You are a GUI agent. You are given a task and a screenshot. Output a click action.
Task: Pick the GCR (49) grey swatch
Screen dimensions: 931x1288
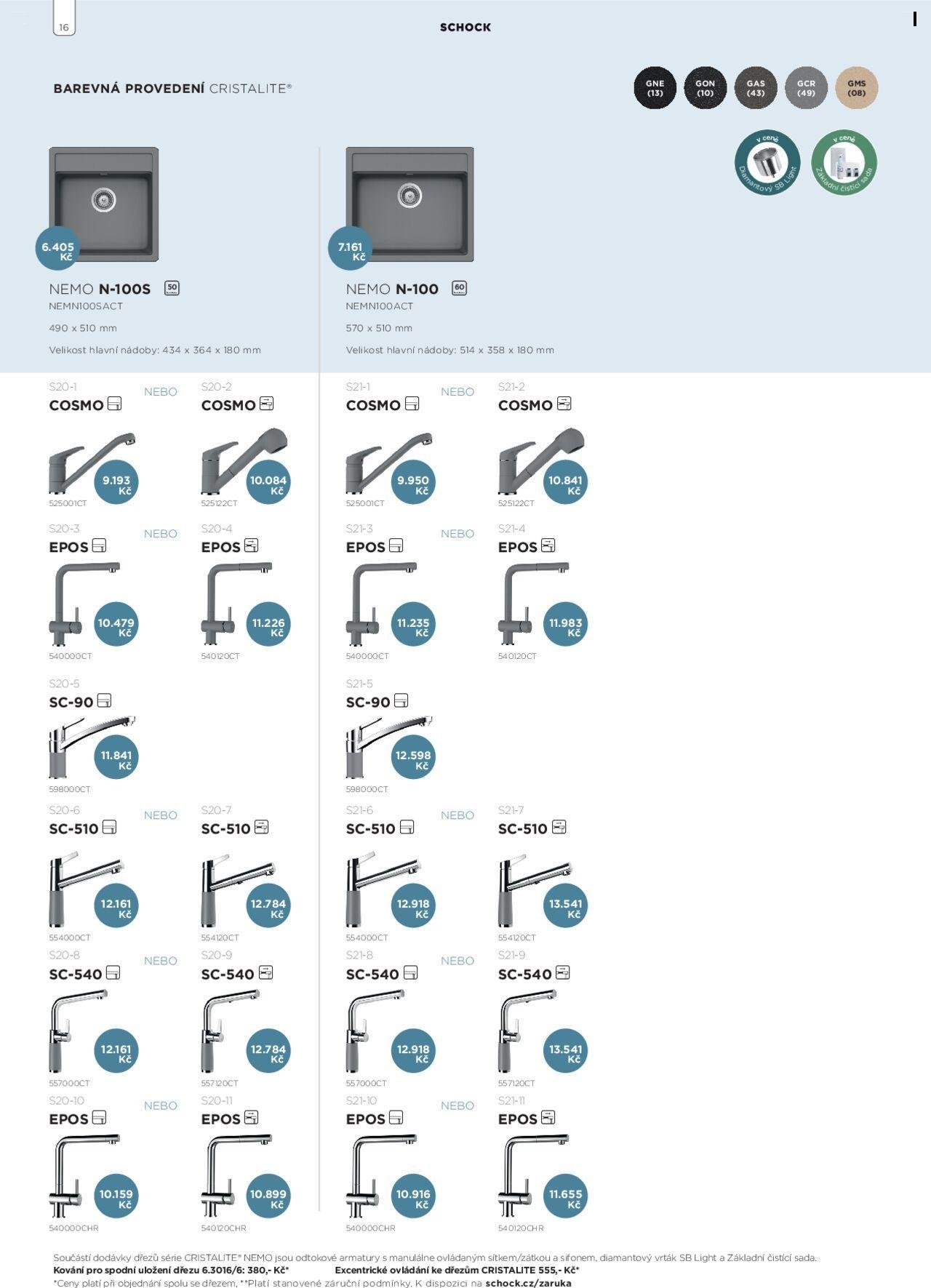(x=806, y=88)
